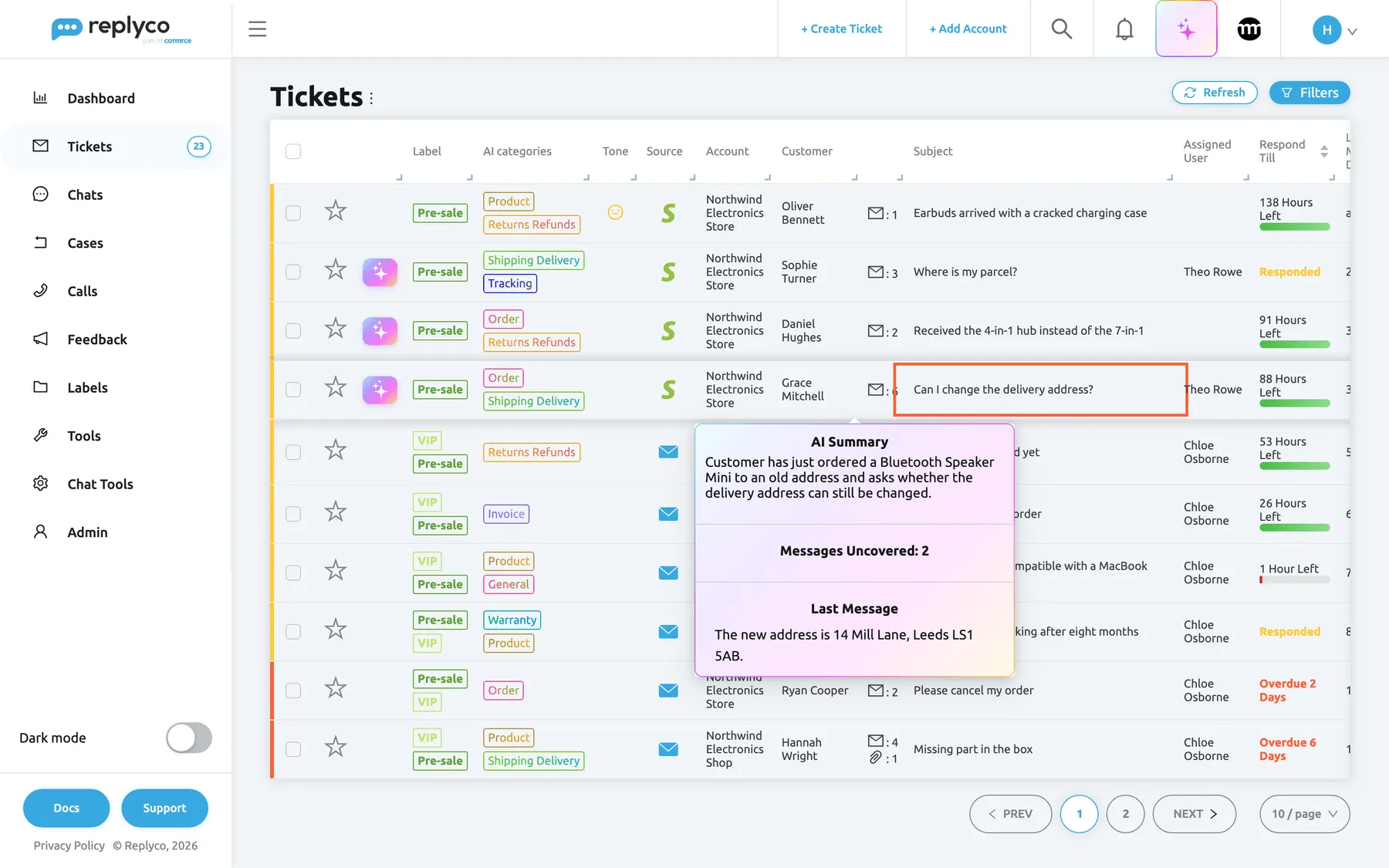Open the 10 / page size dropdown
Viewport: 1389px width, 868px height.
click(x=1305, y=814)
